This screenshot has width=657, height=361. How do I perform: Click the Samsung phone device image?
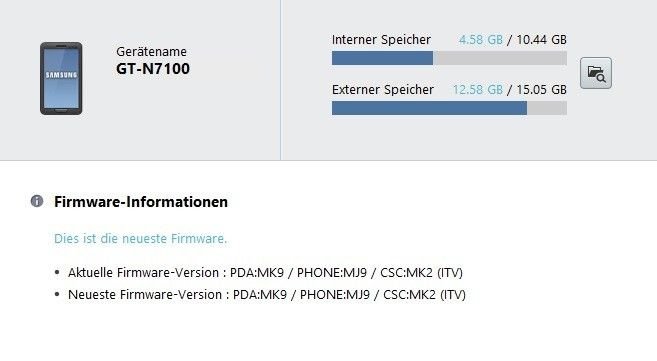61,78
